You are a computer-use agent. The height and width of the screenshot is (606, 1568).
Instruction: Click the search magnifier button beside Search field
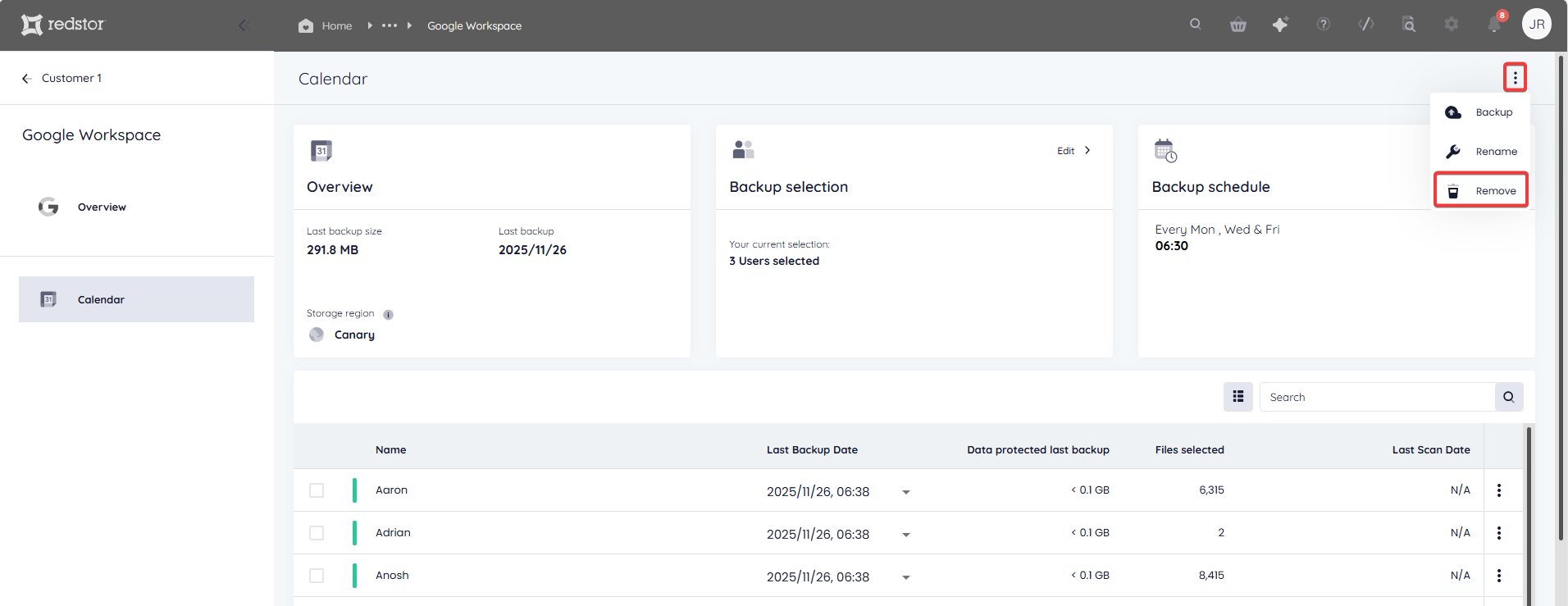coord(1509,397)
